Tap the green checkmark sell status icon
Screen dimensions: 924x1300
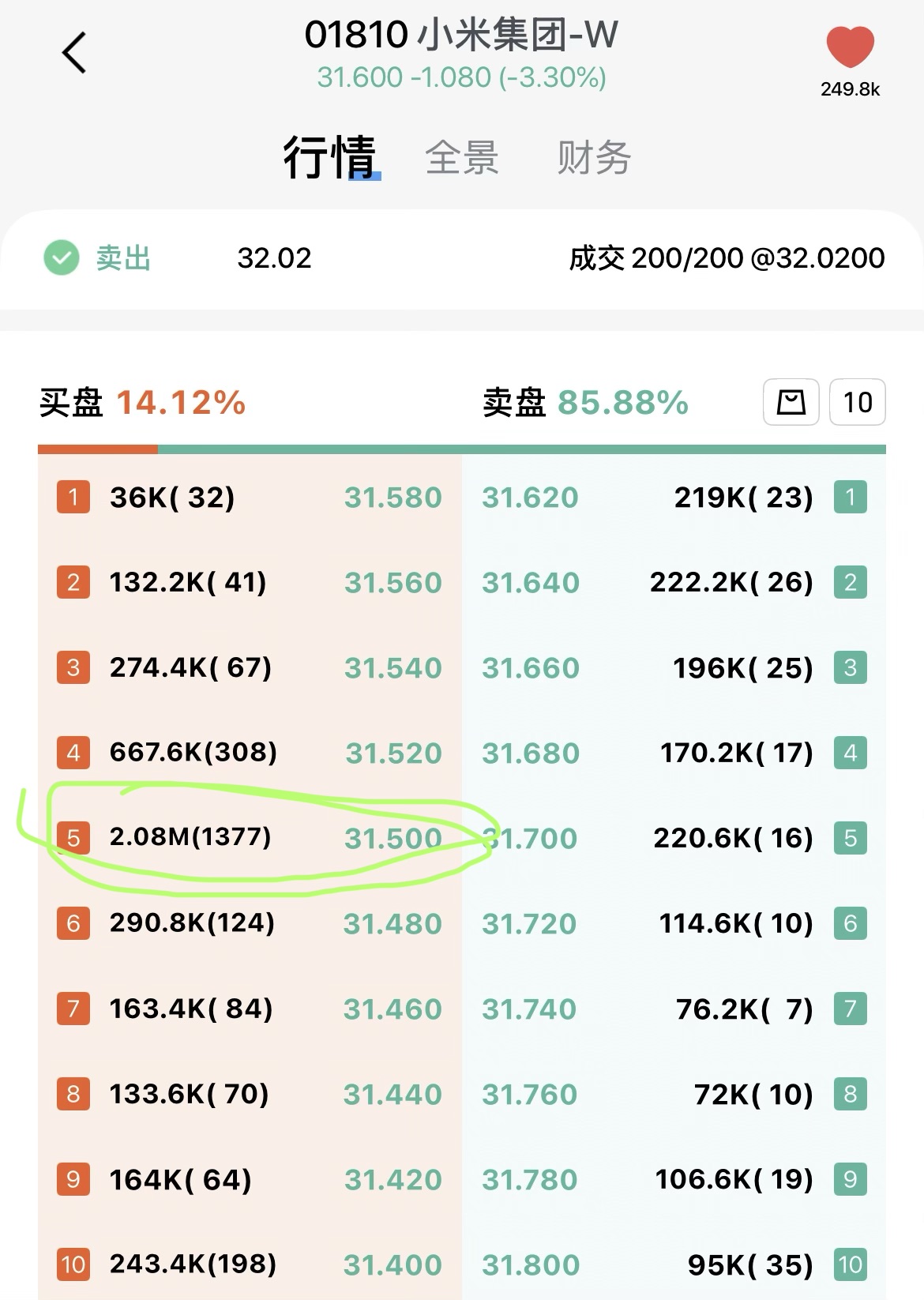(x=62, y=258)
